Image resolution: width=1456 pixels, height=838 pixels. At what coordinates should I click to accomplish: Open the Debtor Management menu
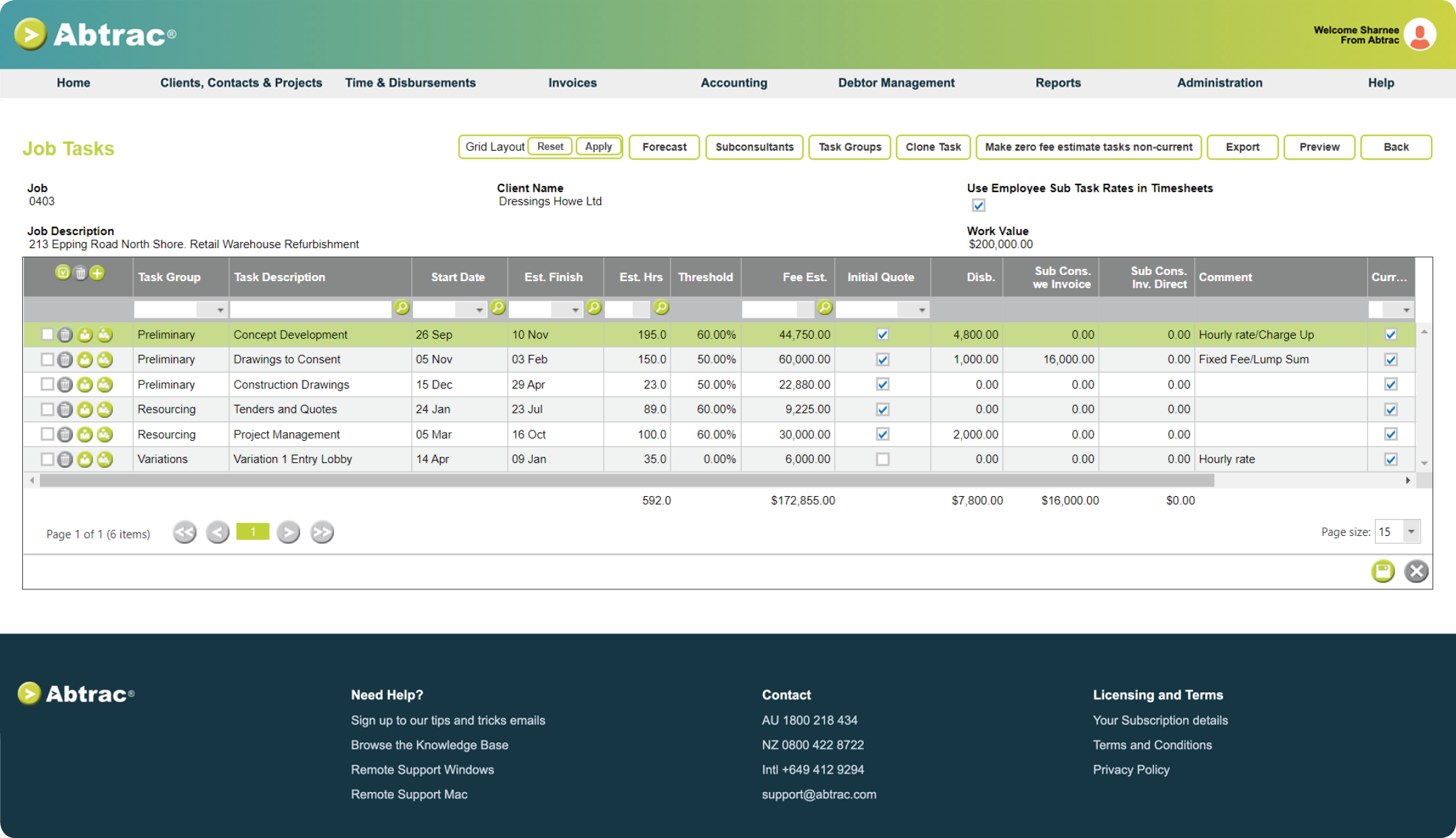click(896, 83)
